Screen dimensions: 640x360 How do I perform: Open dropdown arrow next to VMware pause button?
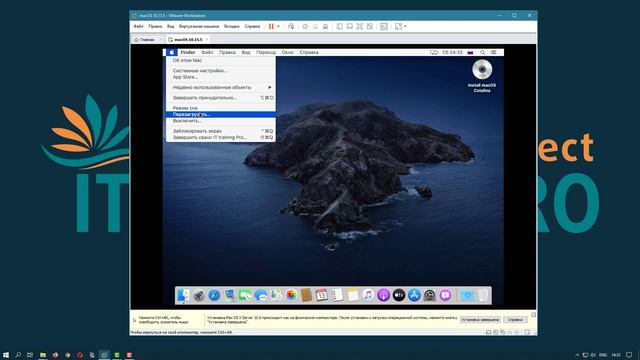(278, 26)
